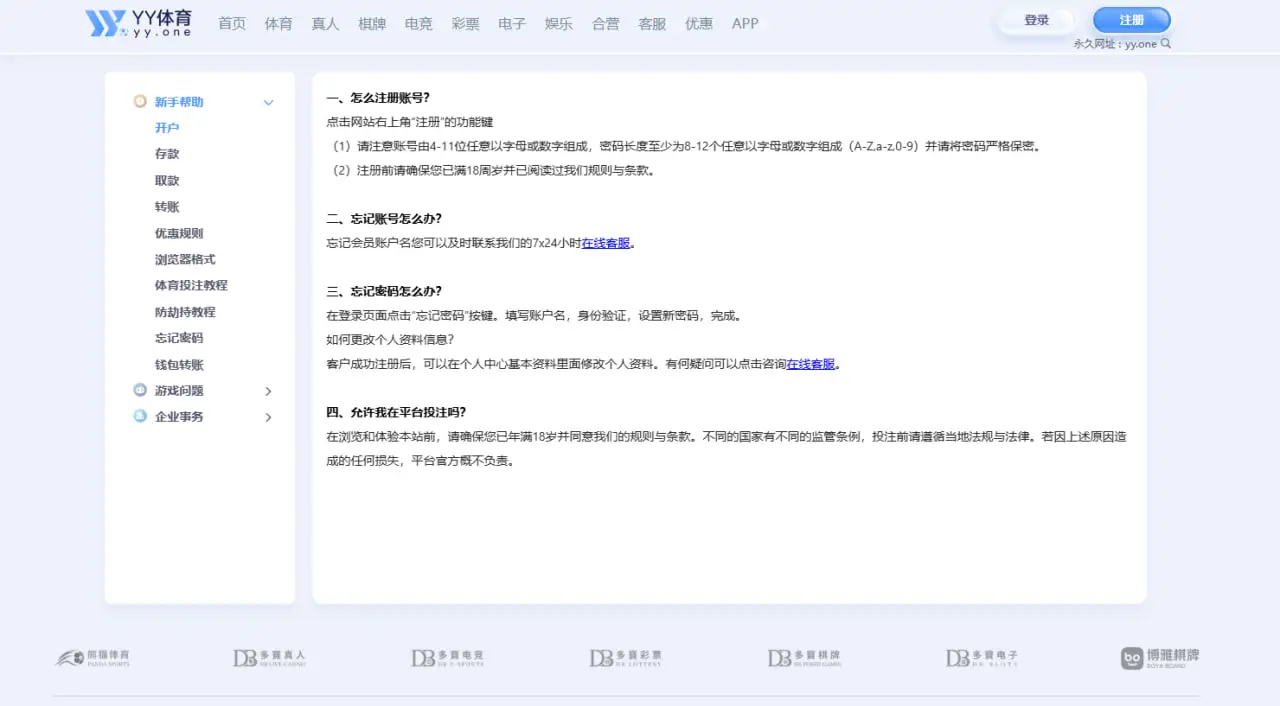This screenshot has width=1280, height=706.
Task: Click the 多宝真人 footer logo
Action: coord(268,657)
